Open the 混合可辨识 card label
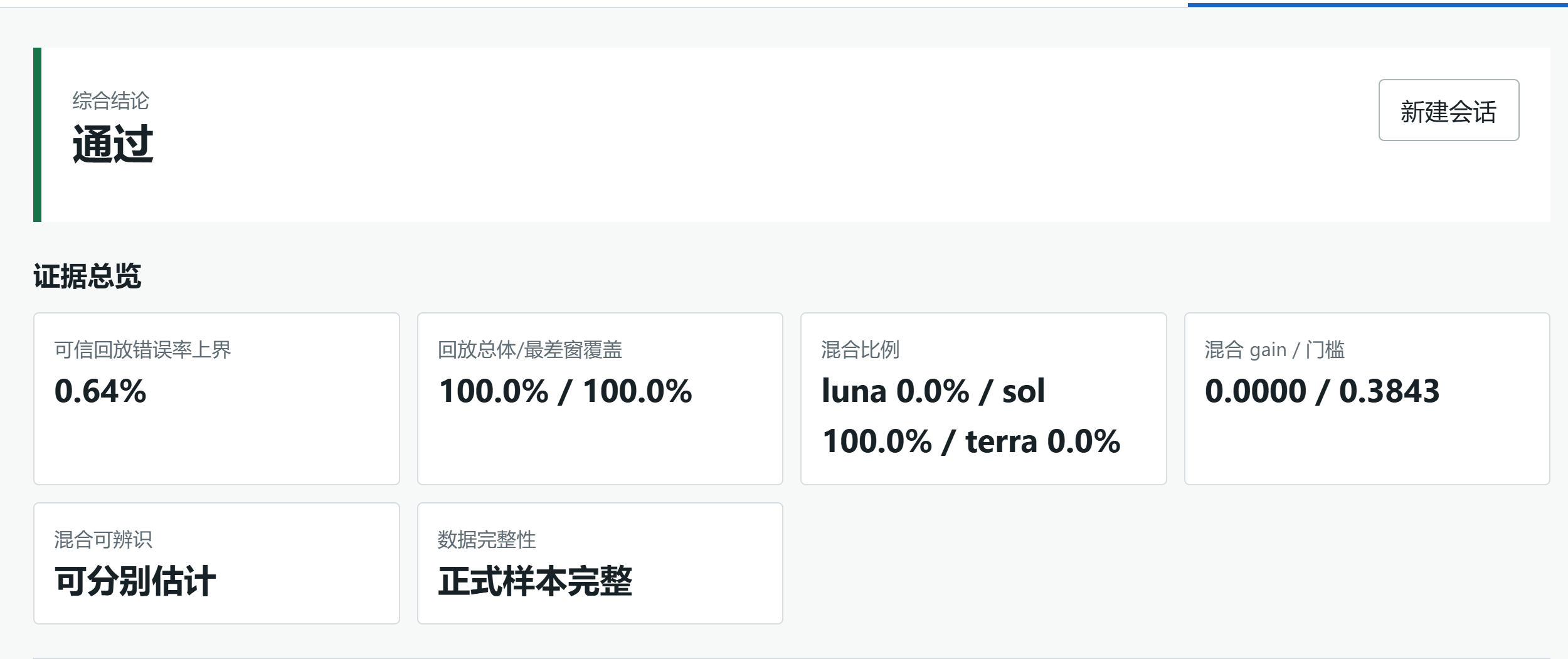The height and width of the screenshot is (659, 1568). click(103, 539)
